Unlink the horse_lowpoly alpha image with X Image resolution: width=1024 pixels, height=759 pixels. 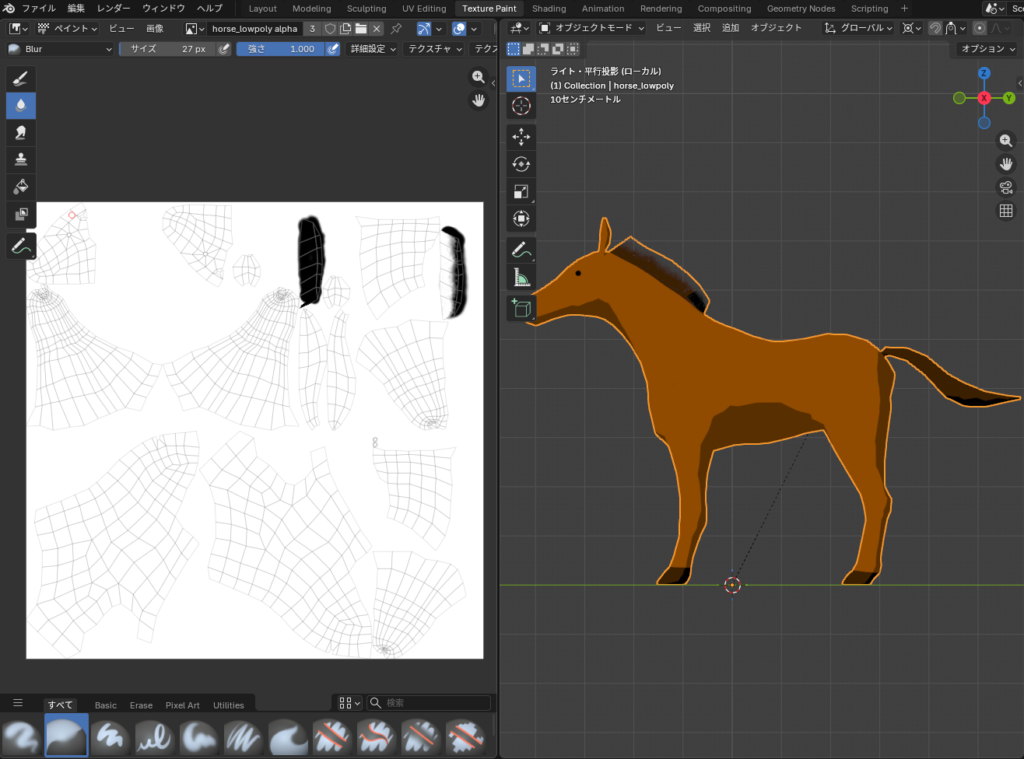(x=376, y=29)
